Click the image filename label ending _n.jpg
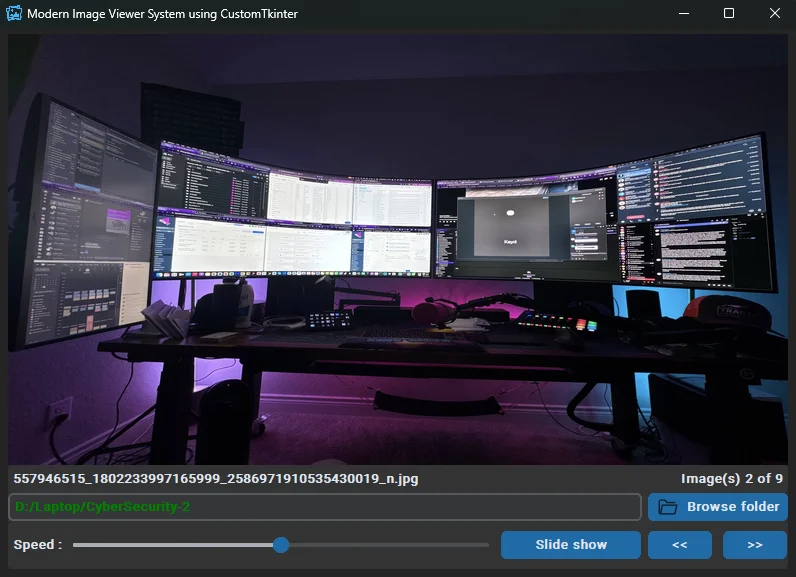 coord(216,479)
